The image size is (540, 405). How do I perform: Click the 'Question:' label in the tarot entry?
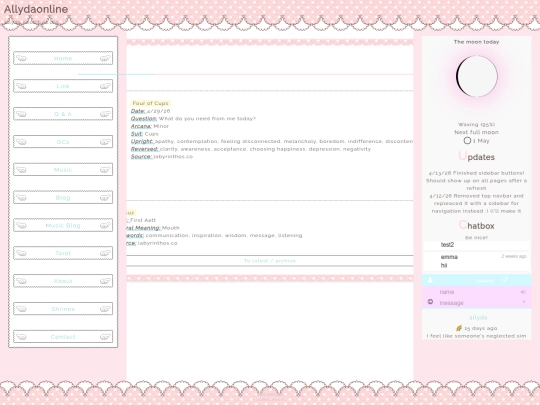144,118
